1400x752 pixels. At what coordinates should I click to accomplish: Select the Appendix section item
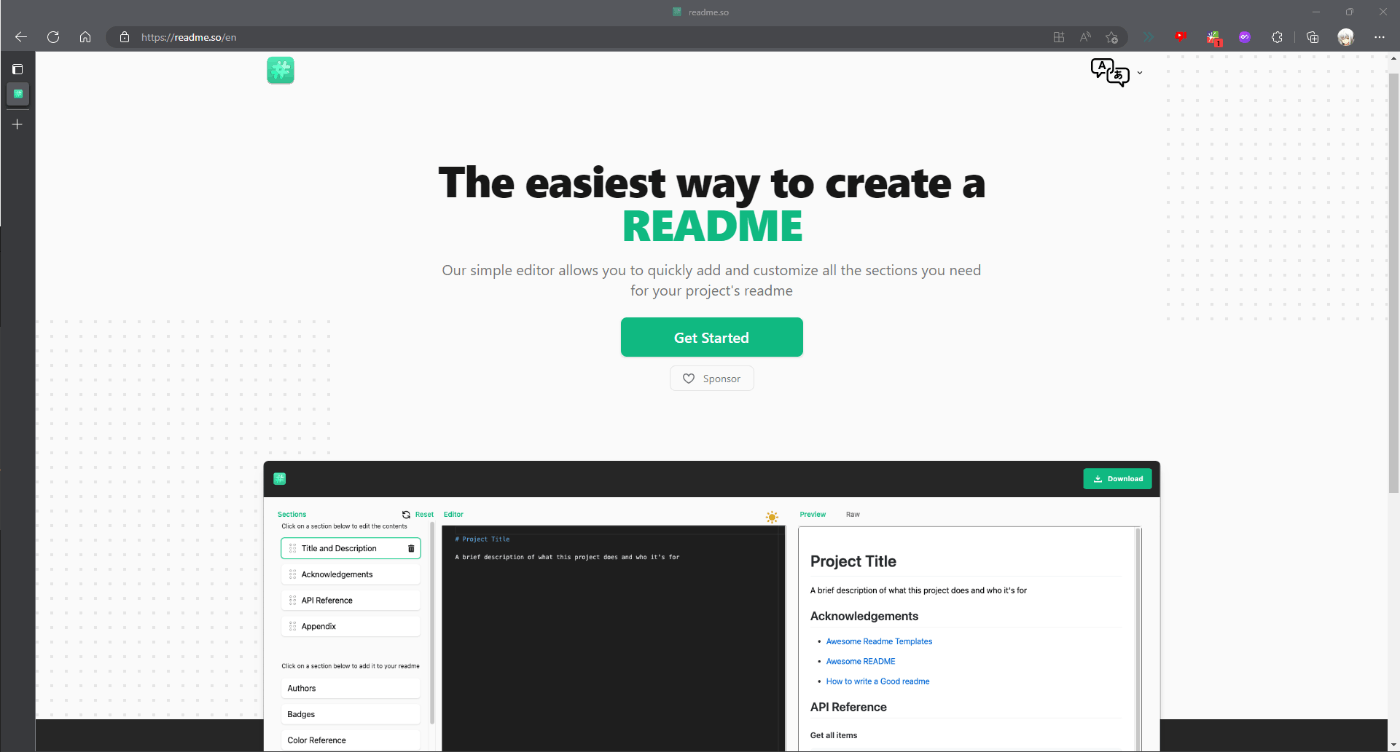[351, 626]
